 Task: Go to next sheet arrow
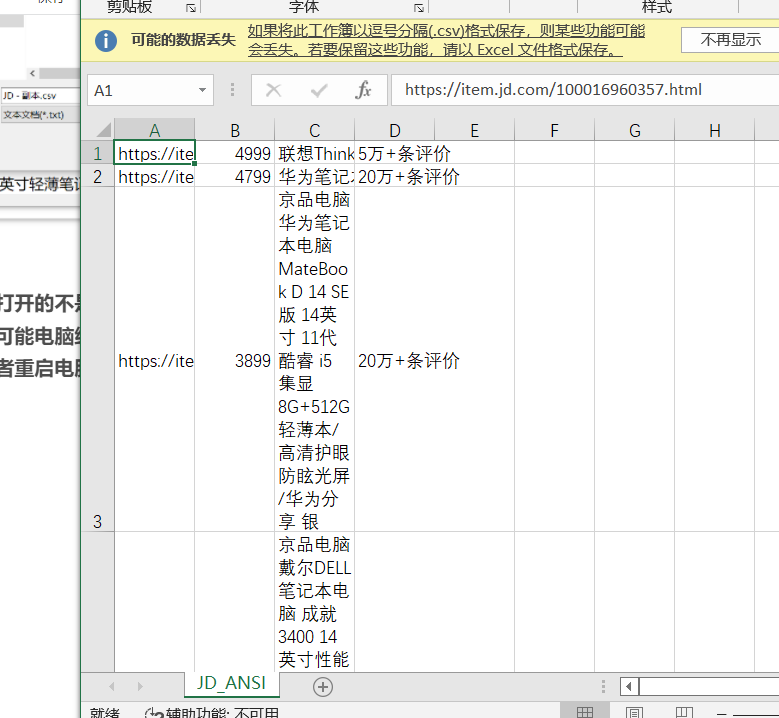[x=140, y=687]
